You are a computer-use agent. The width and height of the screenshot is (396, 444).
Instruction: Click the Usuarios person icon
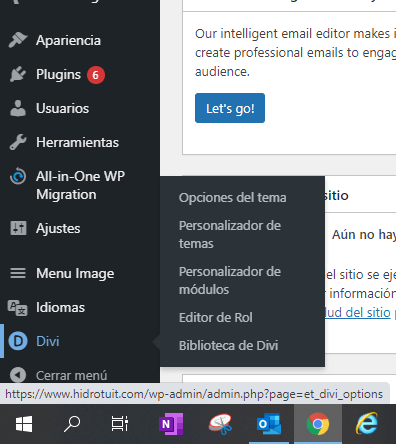[18, 108]
